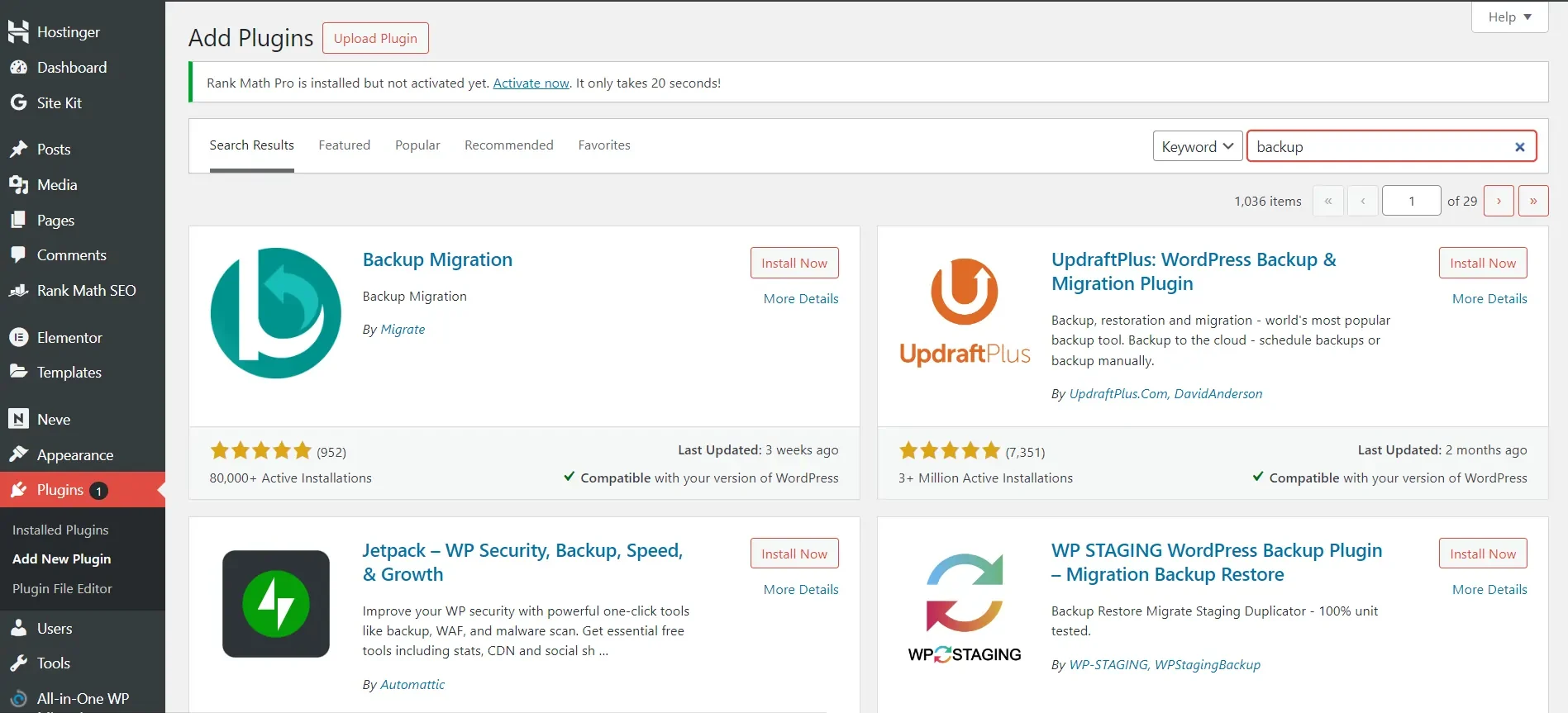The width and height of the screenshot is (1568, 713).
Task: Click the Posts pushpin icon
Action: click(x=18, y=150)
